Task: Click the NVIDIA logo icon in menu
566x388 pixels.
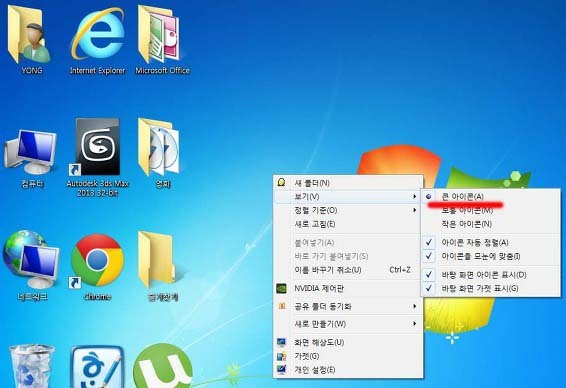Action: point(282,288)
